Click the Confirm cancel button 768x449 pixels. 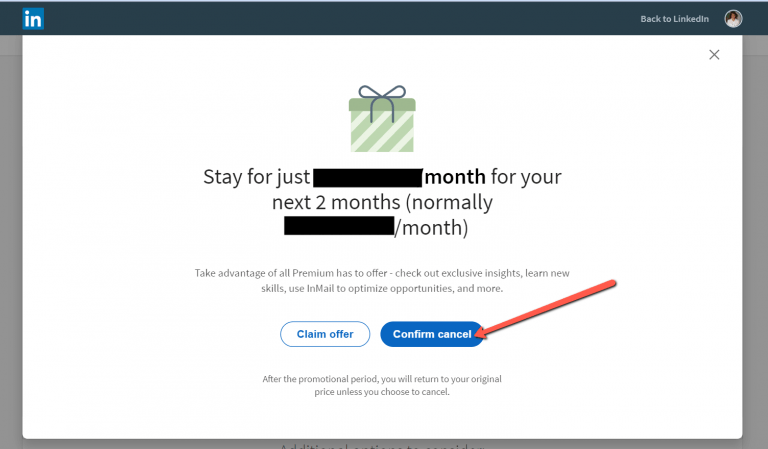[x=432, y=334]
